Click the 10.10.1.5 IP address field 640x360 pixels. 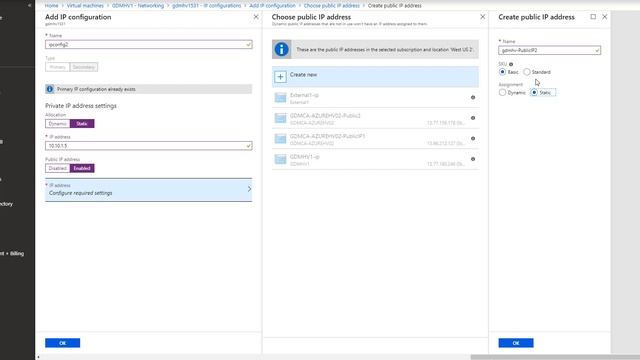point(149,146)
